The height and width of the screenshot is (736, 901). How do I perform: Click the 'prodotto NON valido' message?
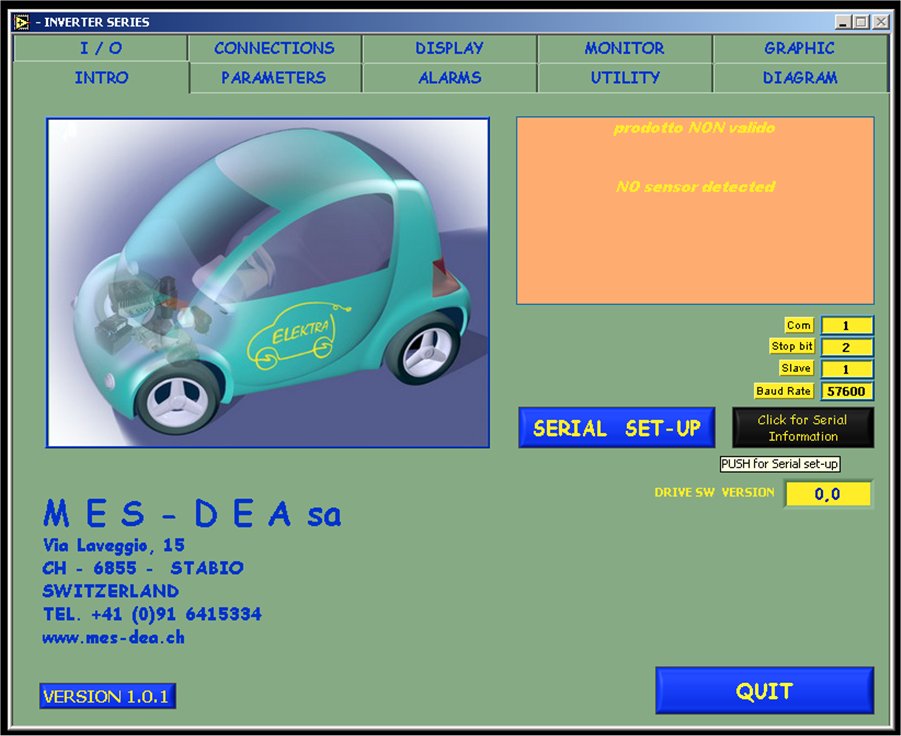click(x=694, y=128)
